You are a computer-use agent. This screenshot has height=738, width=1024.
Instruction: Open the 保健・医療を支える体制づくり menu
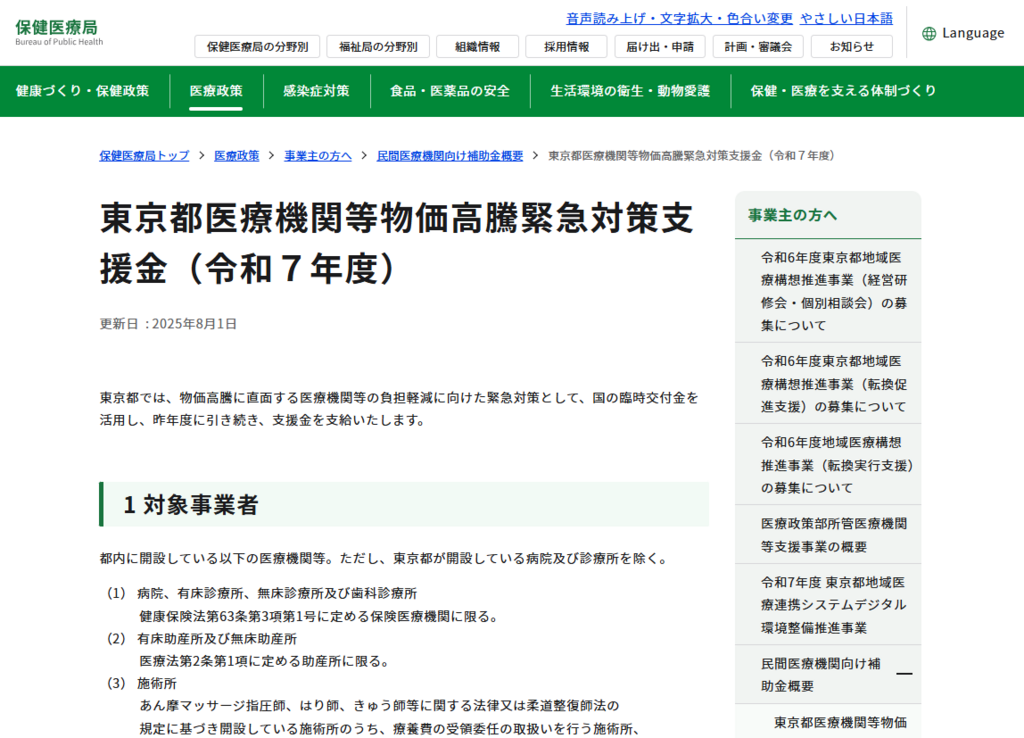[x=844, y=91]
